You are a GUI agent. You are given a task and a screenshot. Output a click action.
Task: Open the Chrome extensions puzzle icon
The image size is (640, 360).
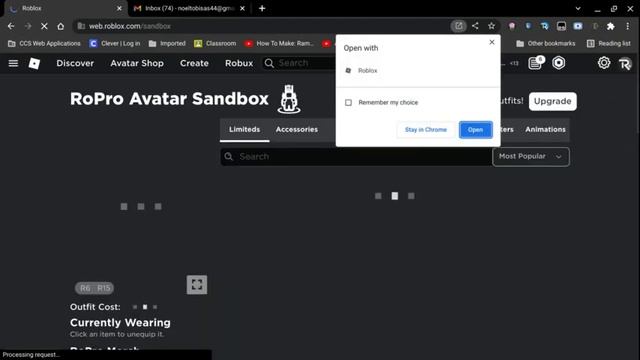click(611, 26)
